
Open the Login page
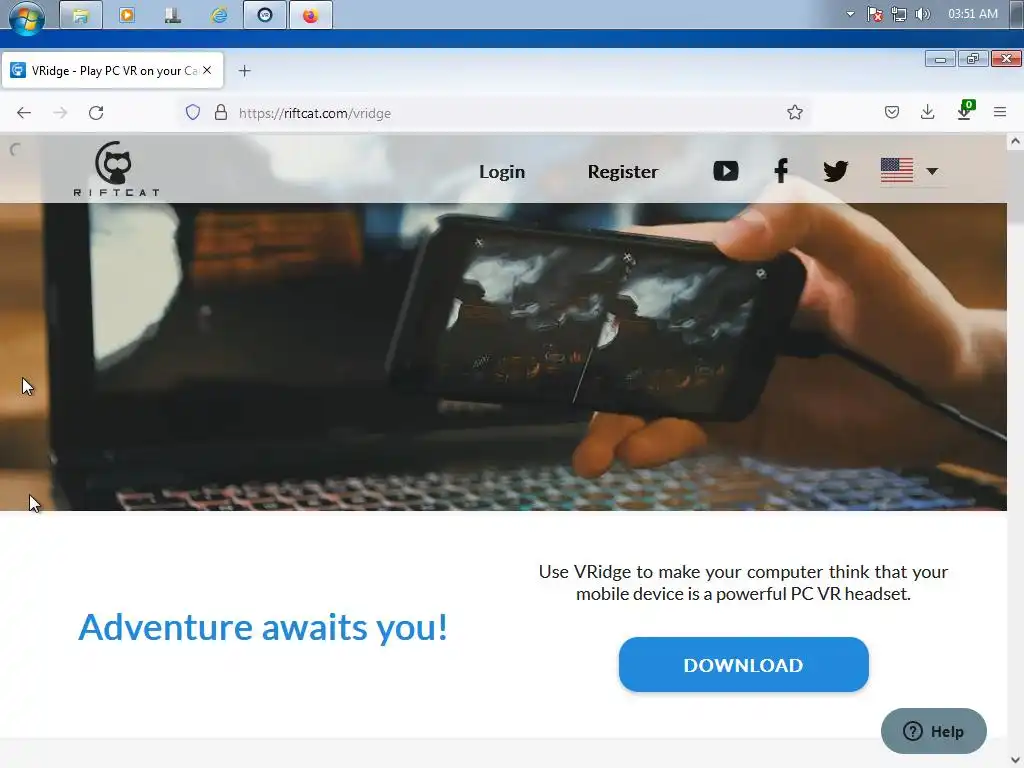click(502, 172)
